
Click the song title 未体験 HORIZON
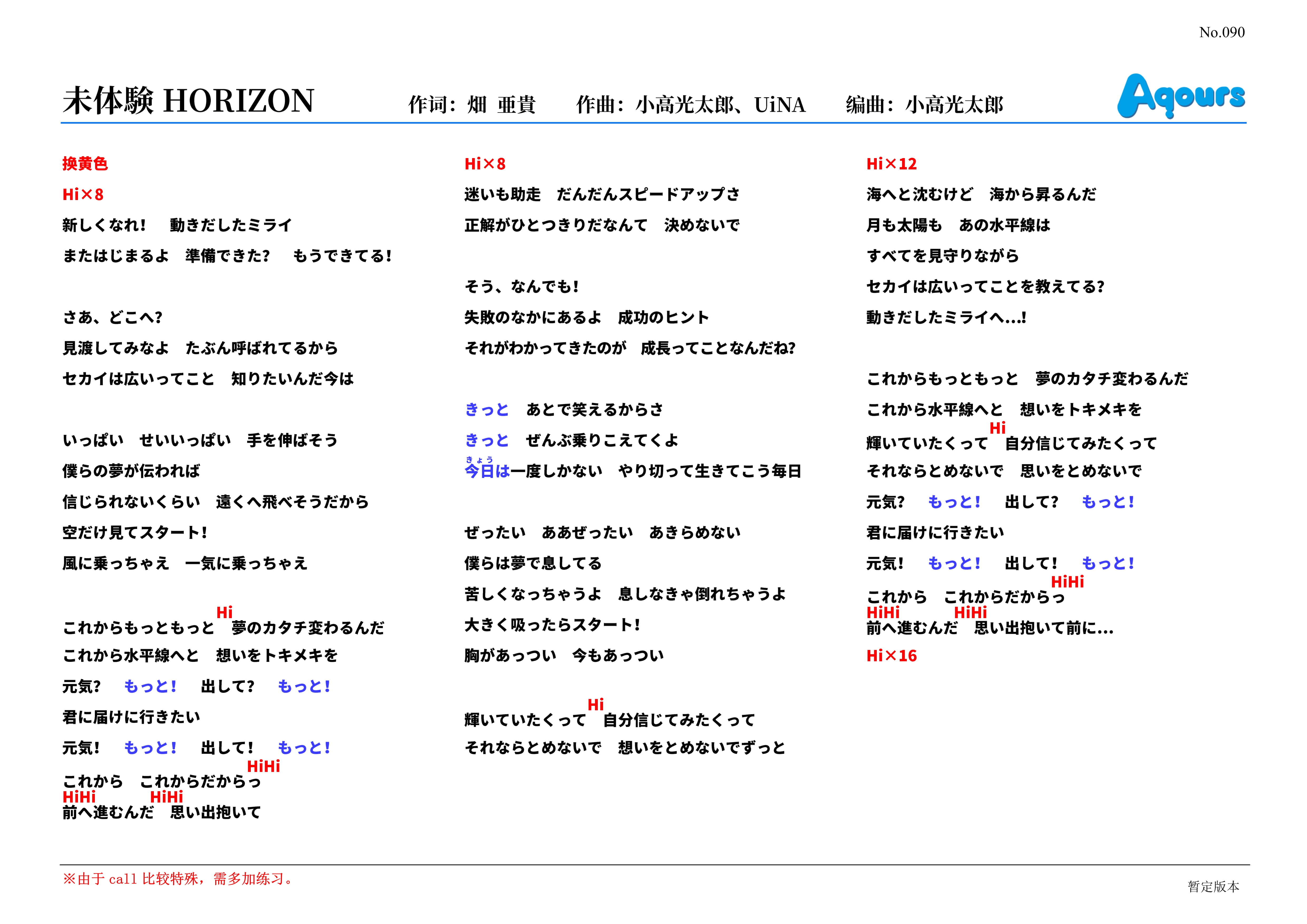[188, 101]
